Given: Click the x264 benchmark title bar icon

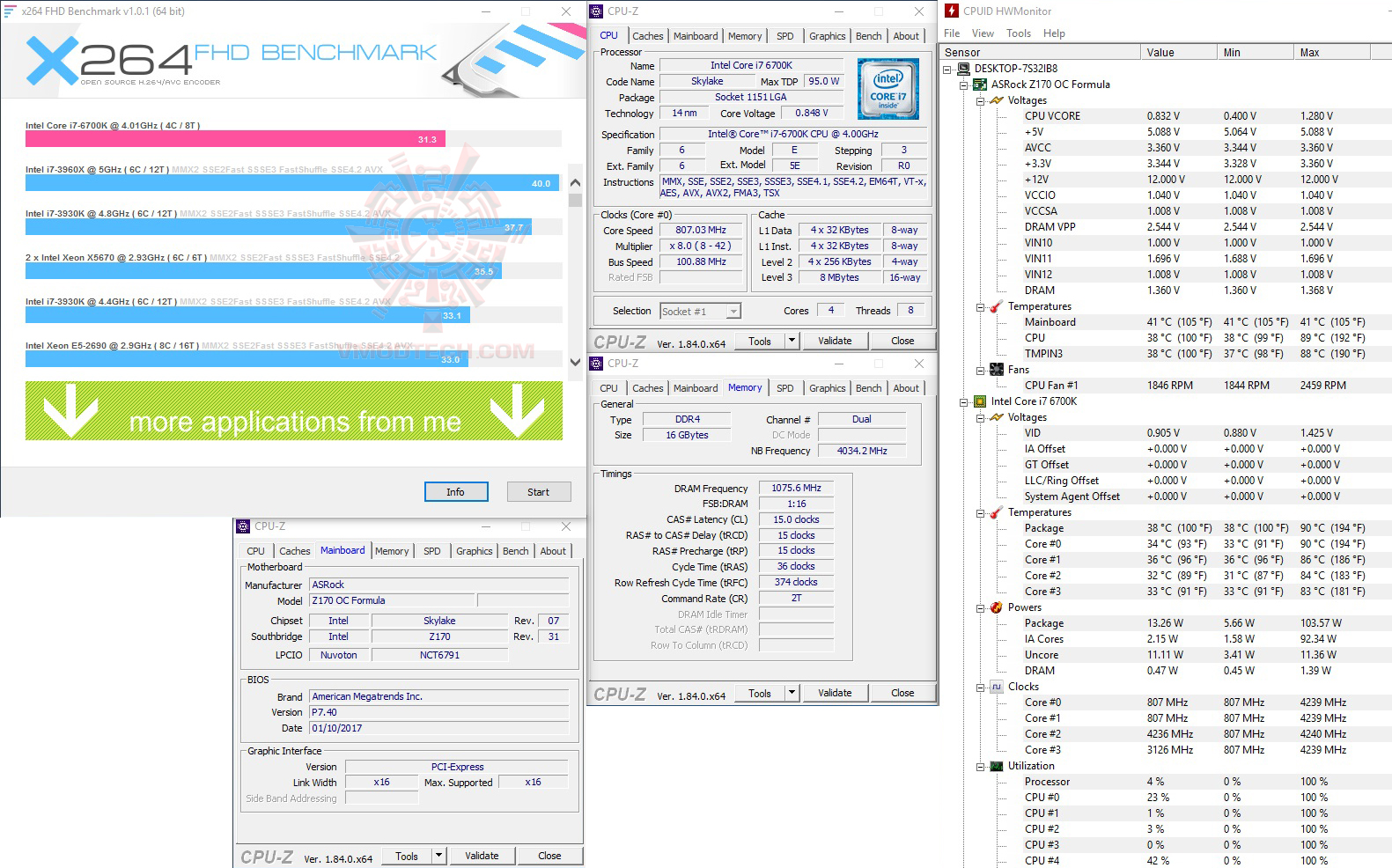Looking at the screenshot, I should [x=11, y=11].
